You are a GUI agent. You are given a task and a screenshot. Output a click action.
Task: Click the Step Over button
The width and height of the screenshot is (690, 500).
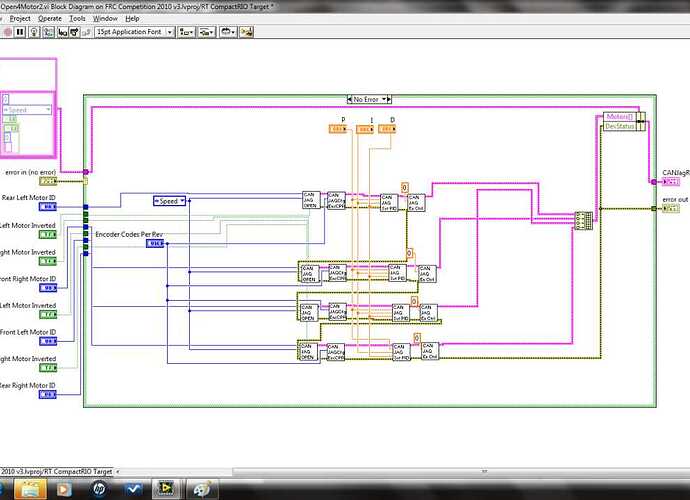(x=74, y=32)
